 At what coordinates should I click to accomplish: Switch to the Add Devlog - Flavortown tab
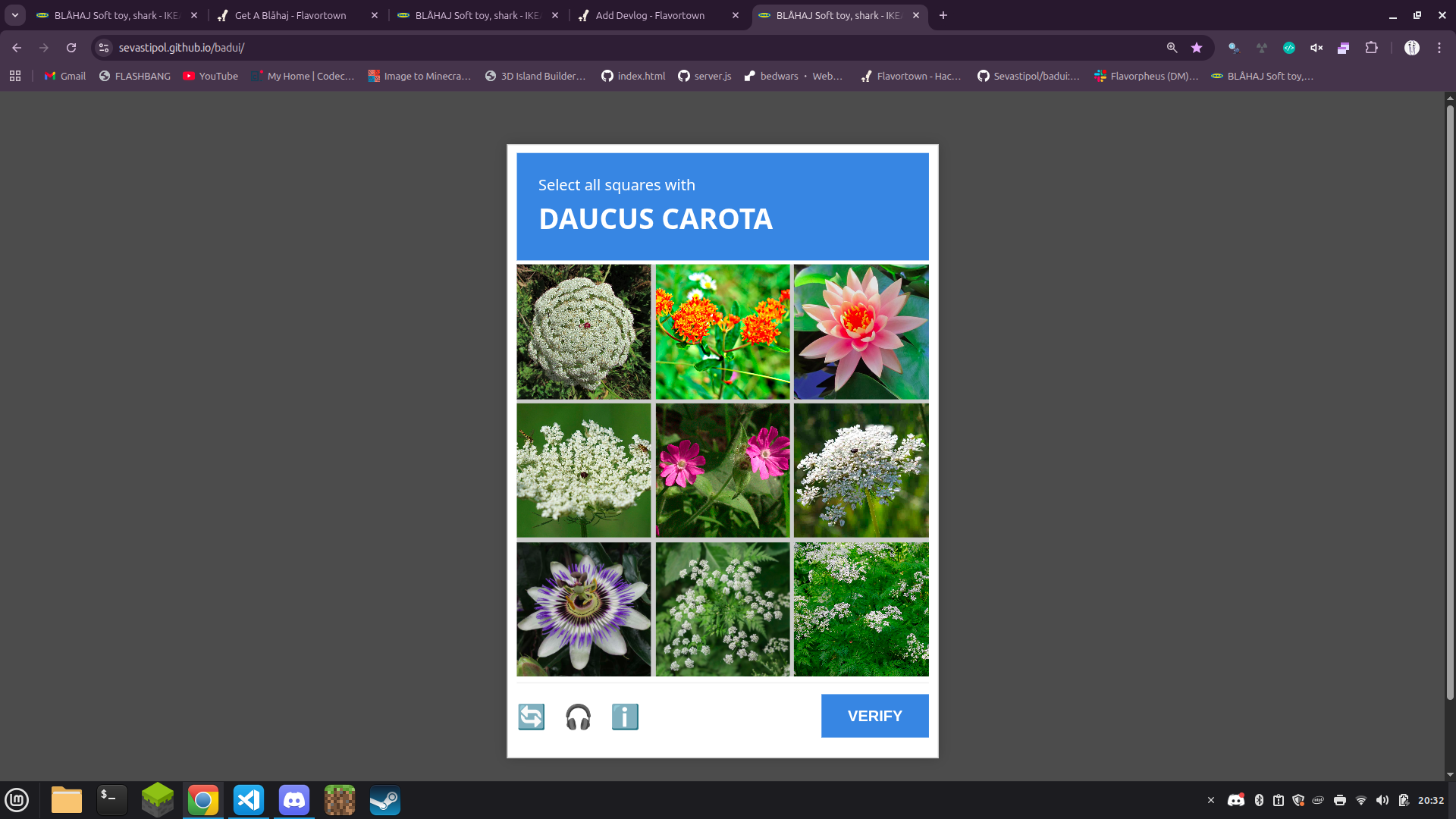coord(650,15)
